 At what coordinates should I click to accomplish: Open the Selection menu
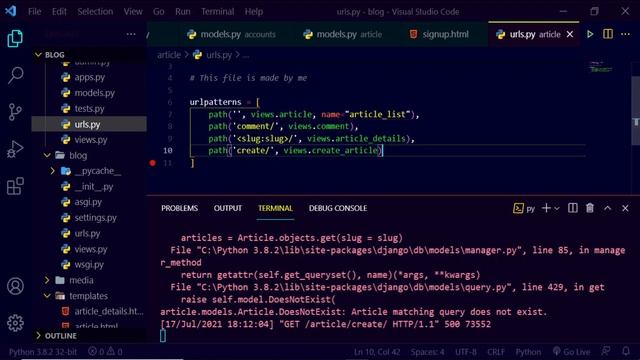(95, 11)
